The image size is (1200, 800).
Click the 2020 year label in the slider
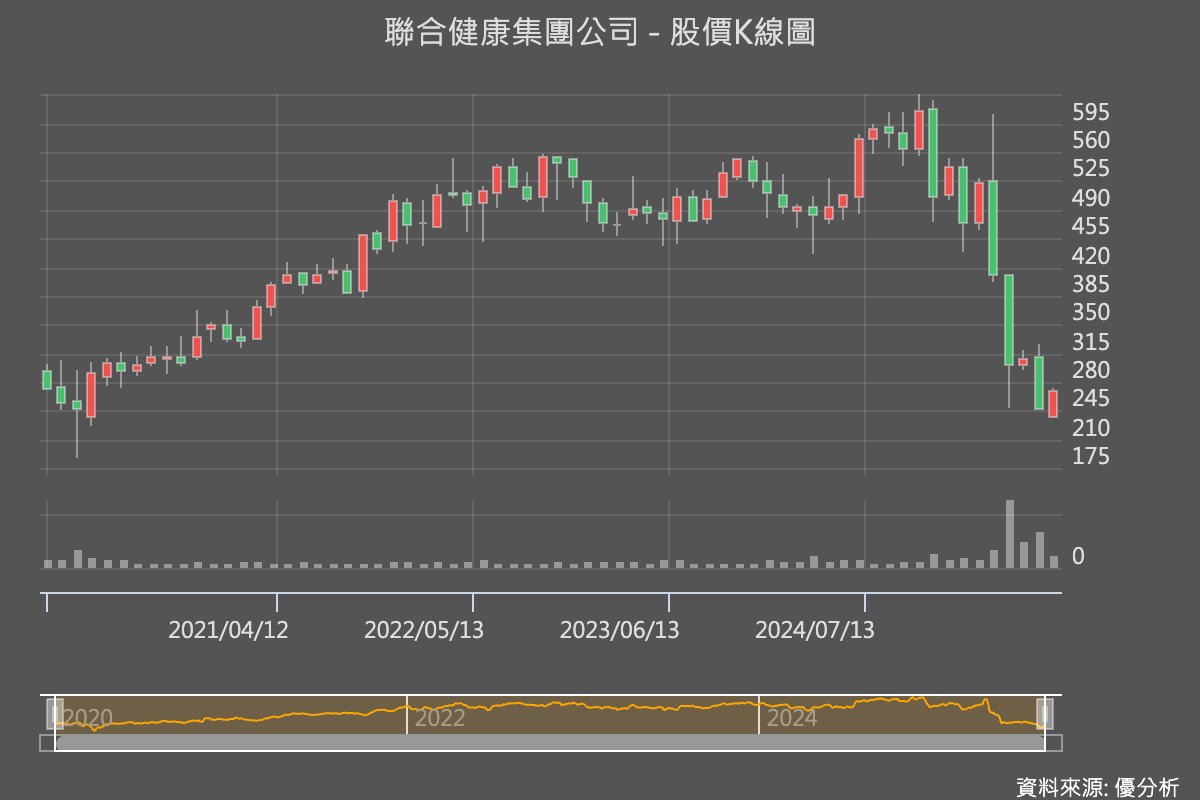(x=88, y=718)
